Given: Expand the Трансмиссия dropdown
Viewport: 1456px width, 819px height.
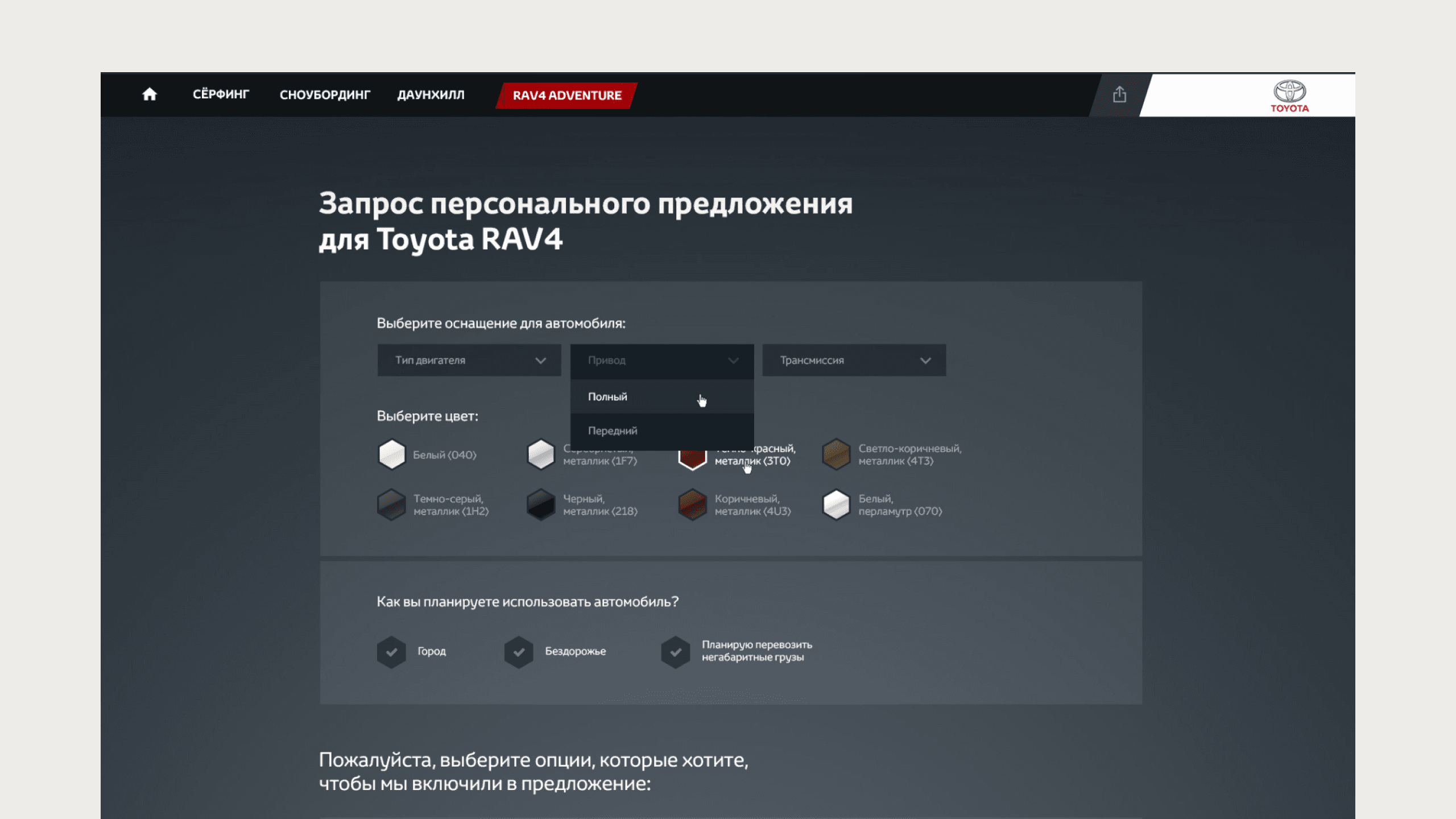Looking at the screenshot, I should [854, 360].
